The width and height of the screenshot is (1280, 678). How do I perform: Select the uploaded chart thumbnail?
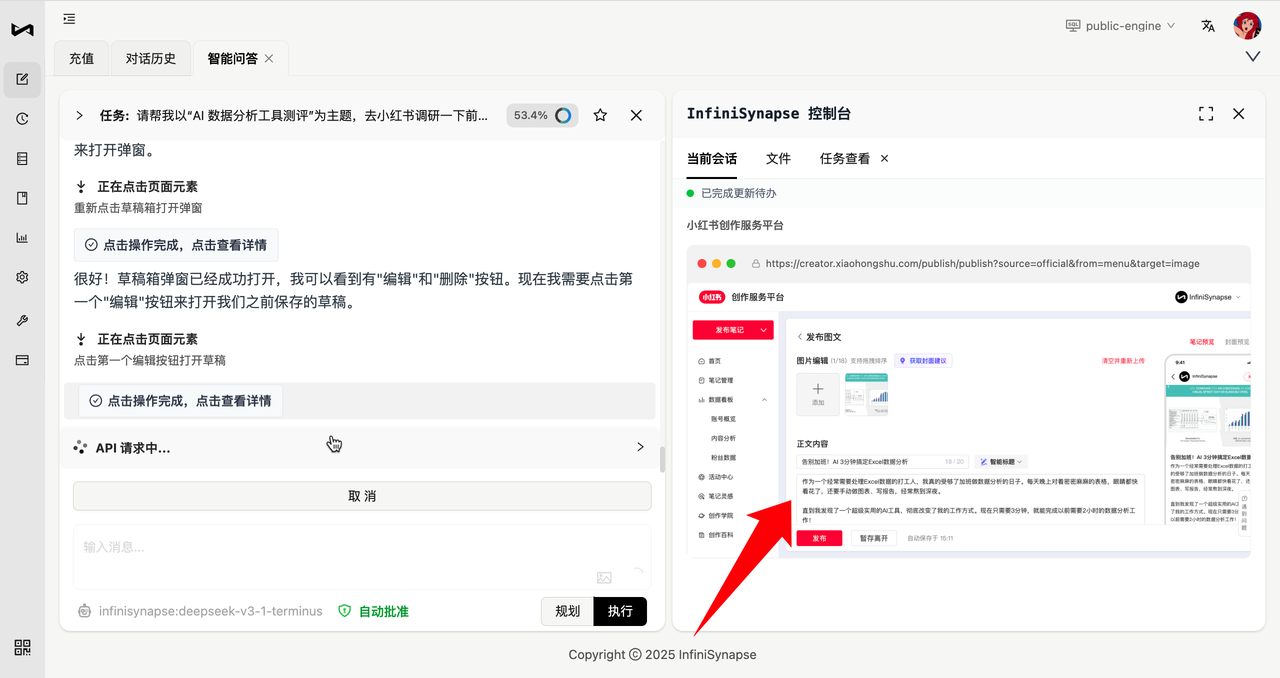click(x=866, y=394)
